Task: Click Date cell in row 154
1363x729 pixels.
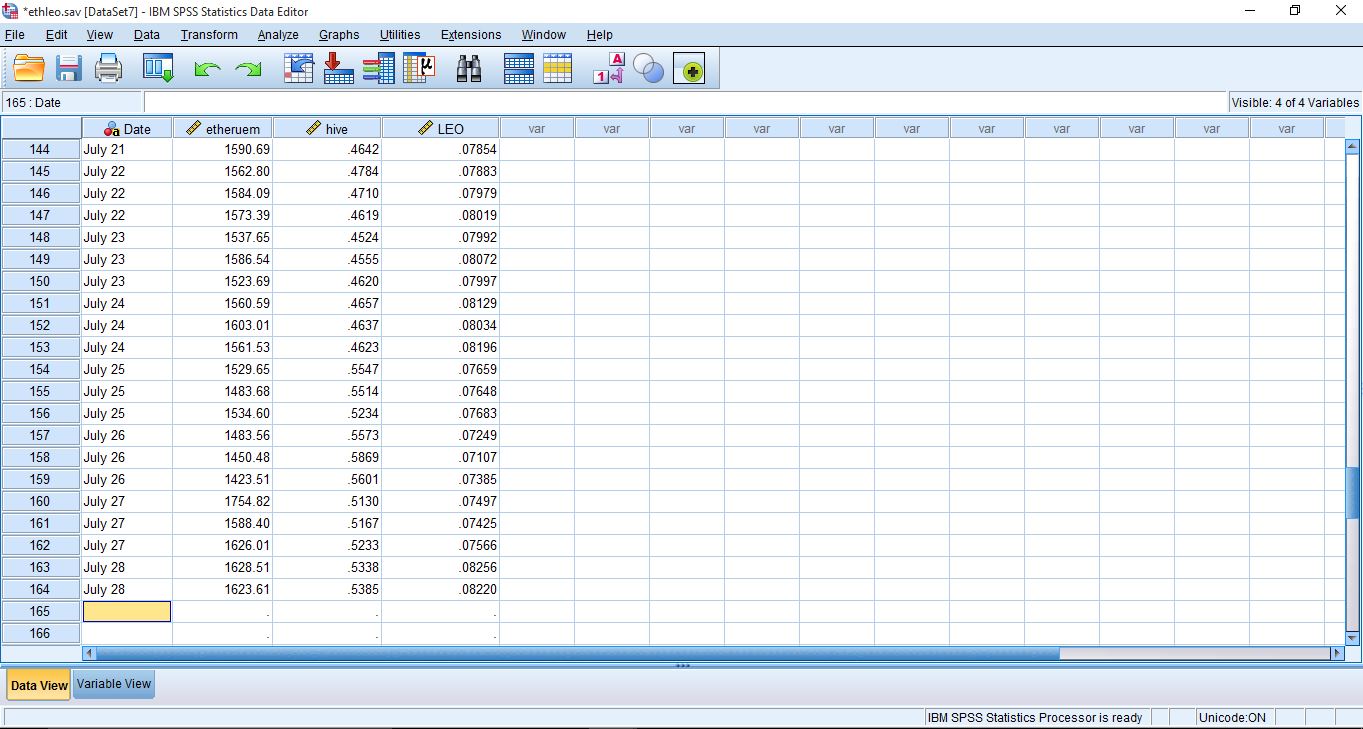Action: pyautogui.click(x=127, y=369)
